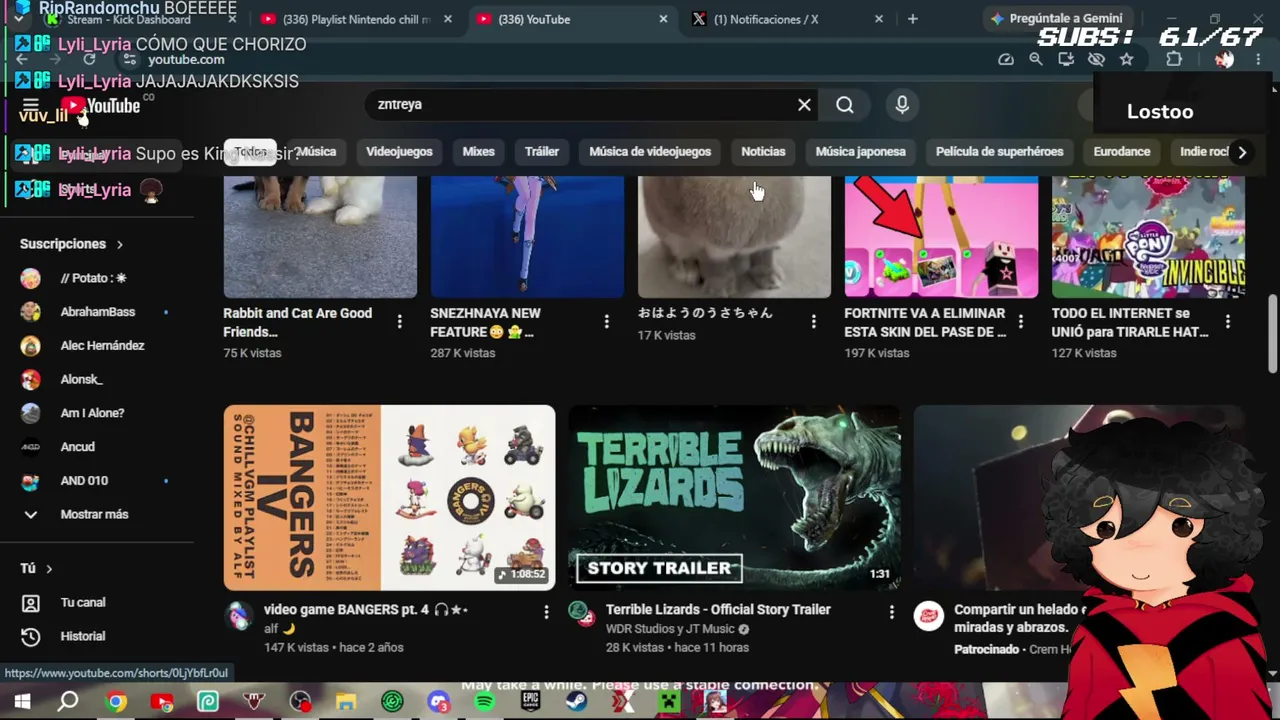
Task: Open the video game BANGERS pt. 4 title
Action: pos(366,610)
